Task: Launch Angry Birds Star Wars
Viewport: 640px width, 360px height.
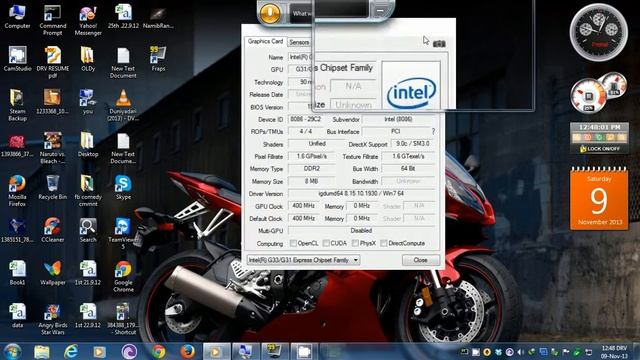Action: (53, 319)
